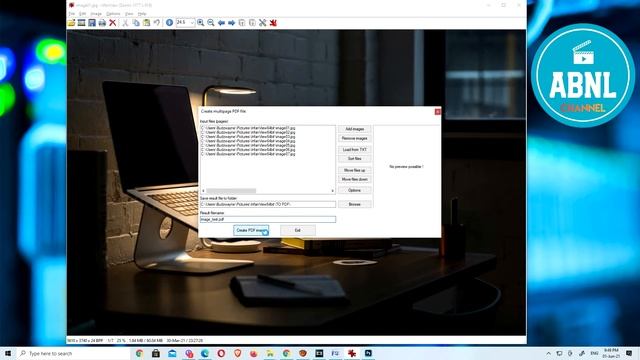Click the Undo arrow icon
Screen dimensions: 640x360
157,23
